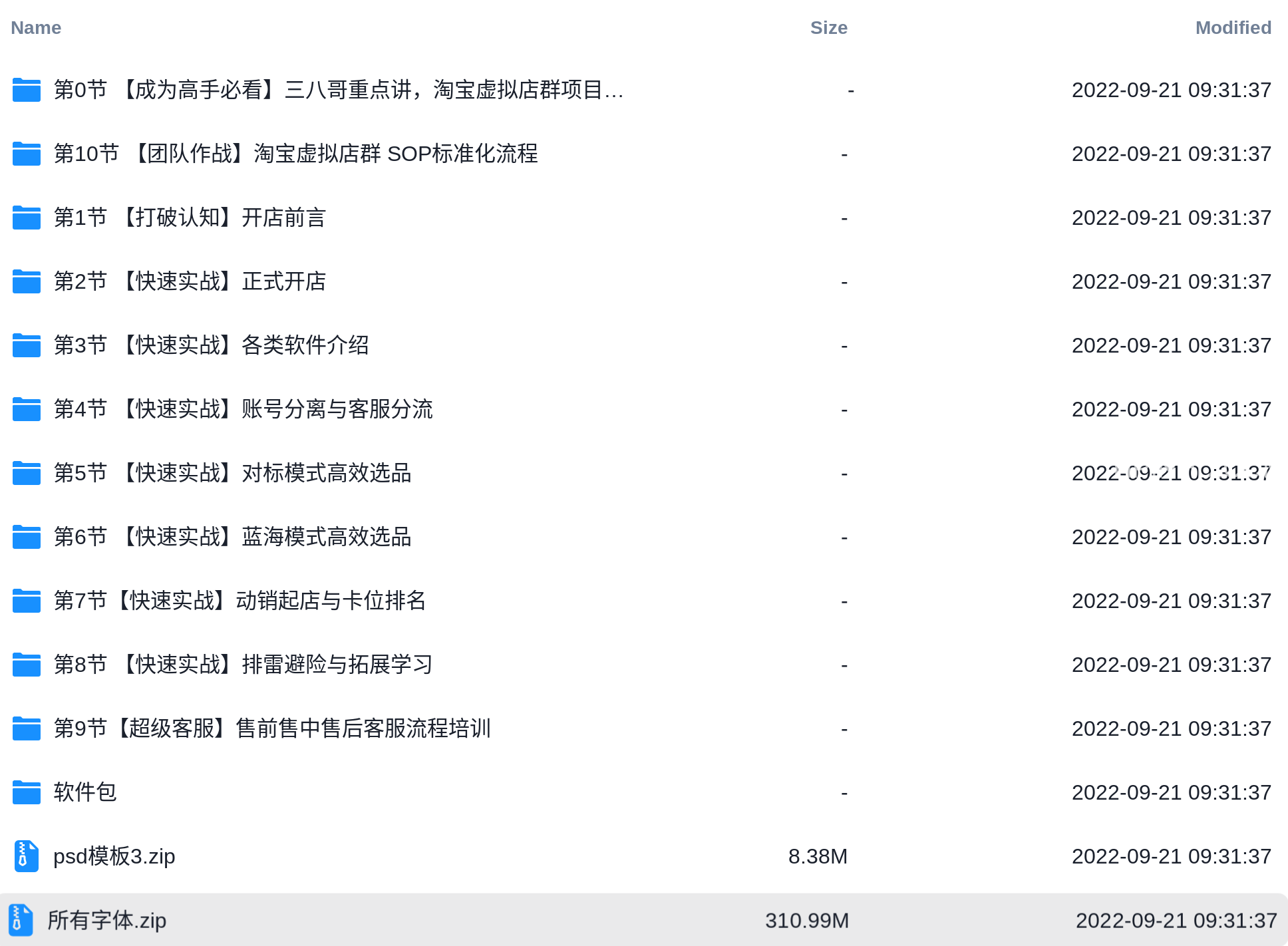Click the zip file icon for 所有字体.zip
Viewport: 1288px width, 946px height.
[21, 920]
